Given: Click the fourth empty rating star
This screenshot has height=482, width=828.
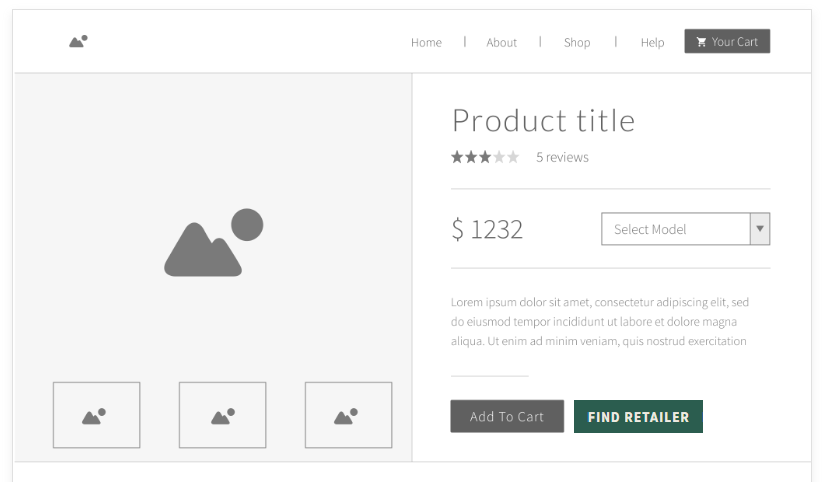Looking at the screenshot, I should click(499, 157).
